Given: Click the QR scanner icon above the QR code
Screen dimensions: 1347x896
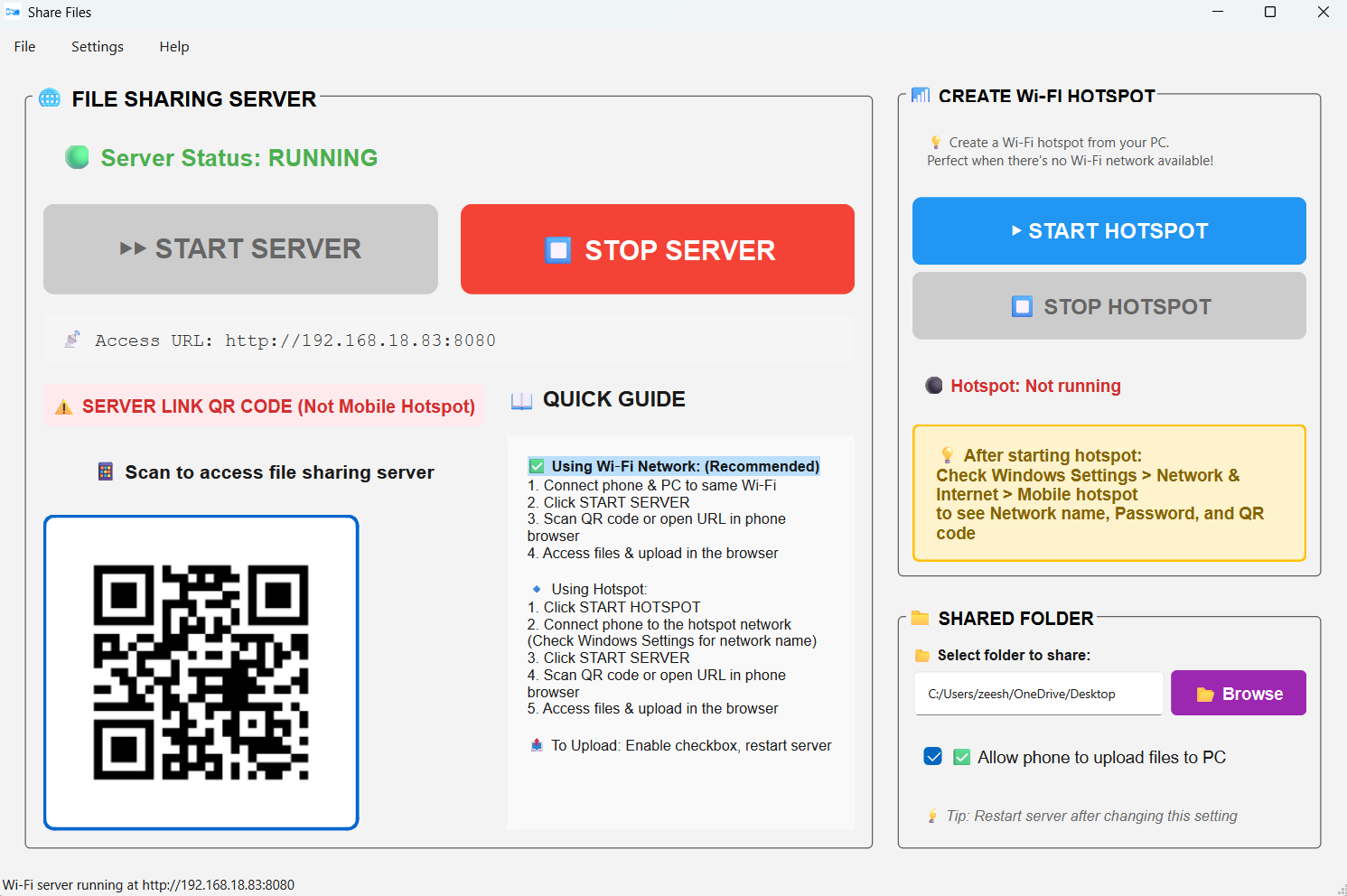Looking at the screenshot, I should click(104, 471).
